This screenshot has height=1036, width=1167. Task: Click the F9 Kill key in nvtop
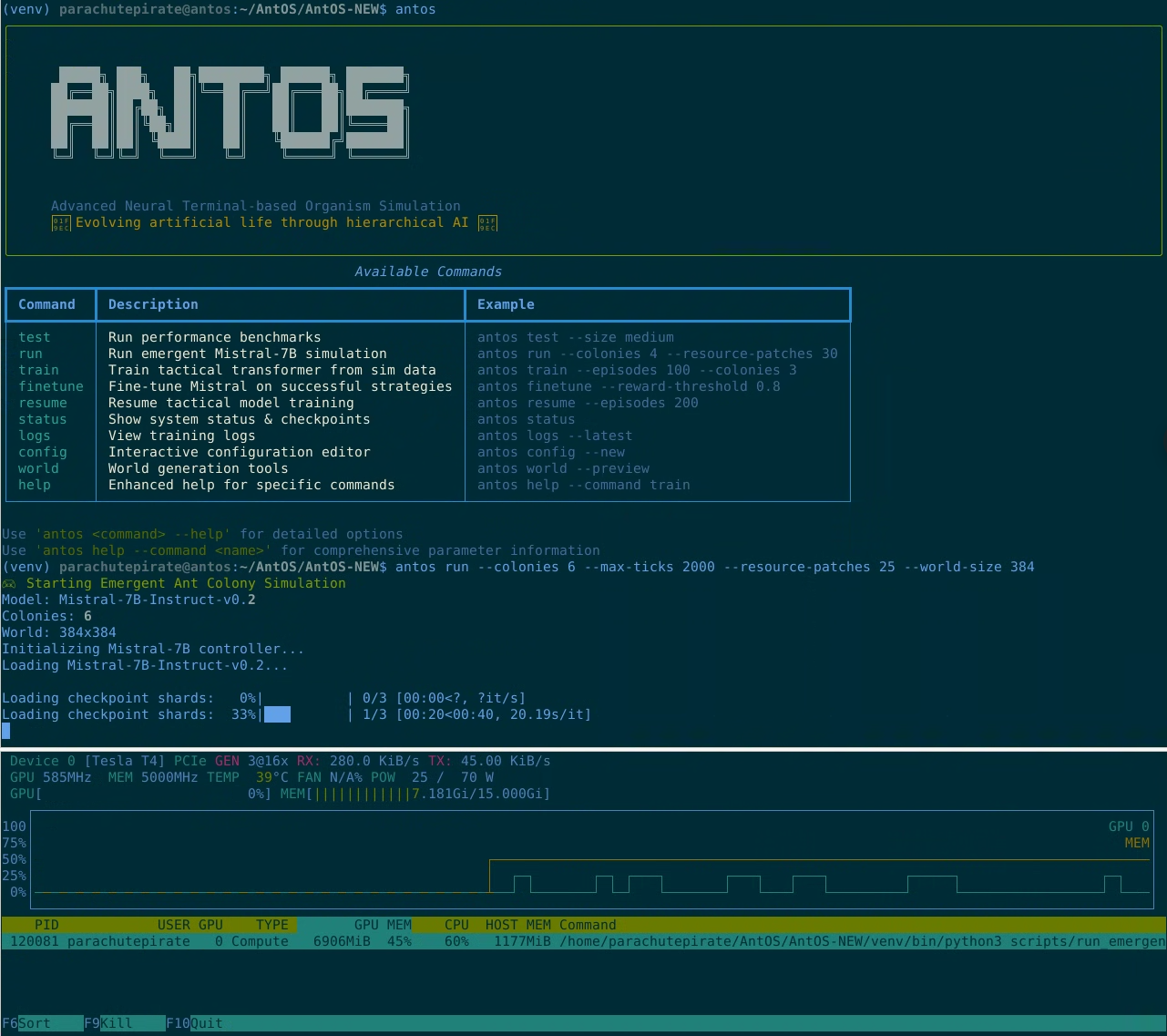point(108,1023)
